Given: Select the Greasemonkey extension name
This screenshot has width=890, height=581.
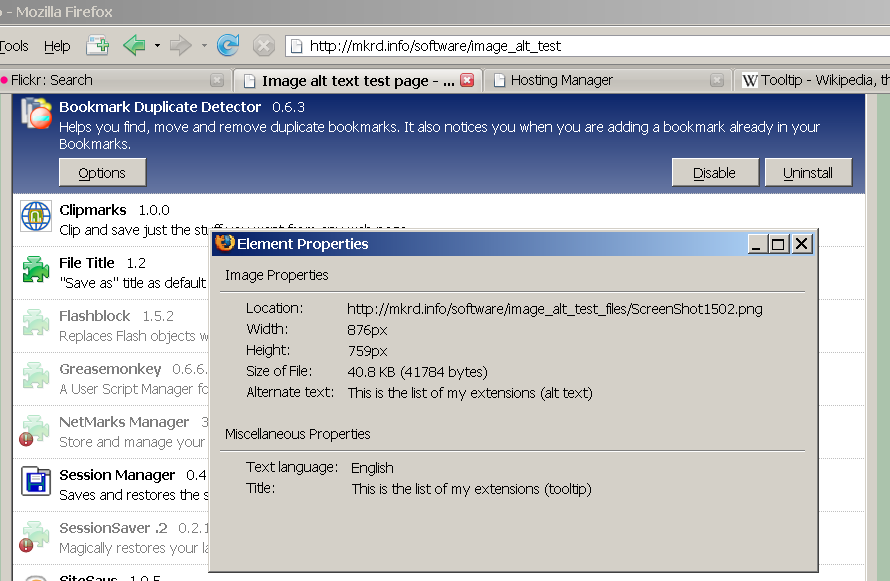Looking at the screenshot, I should coord(110,369).
